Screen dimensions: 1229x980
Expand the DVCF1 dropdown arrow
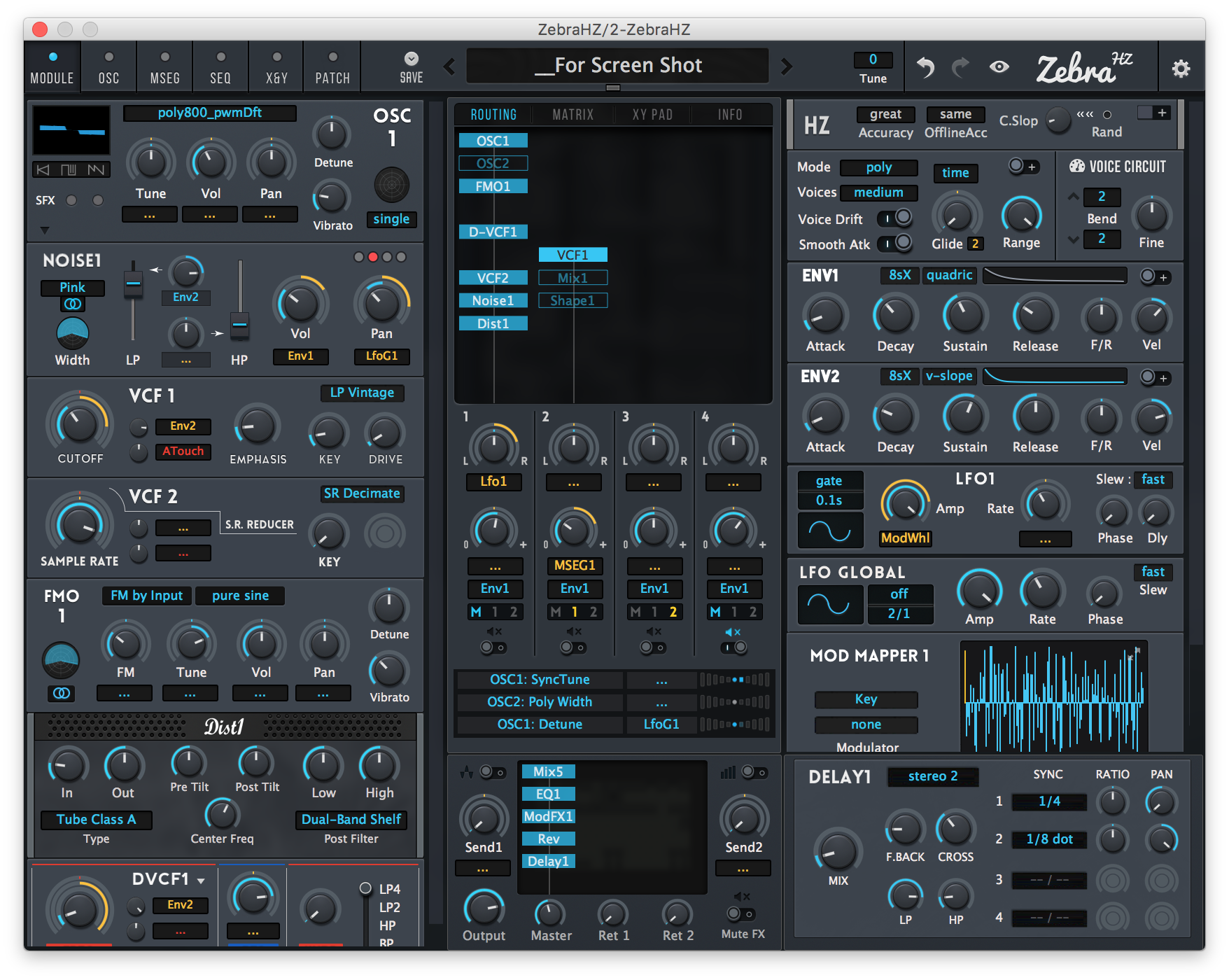click(201, 881)
